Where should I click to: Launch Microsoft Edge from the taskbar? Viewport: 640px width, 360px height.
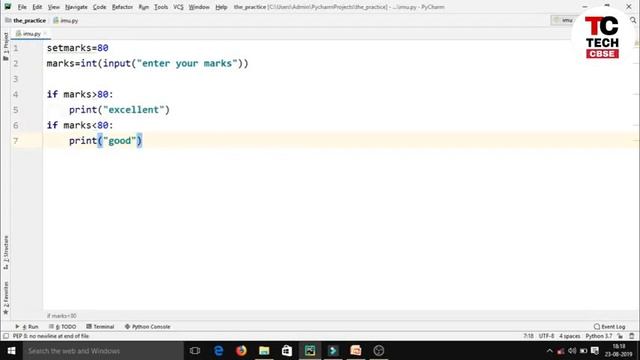[x=218, y=351]
